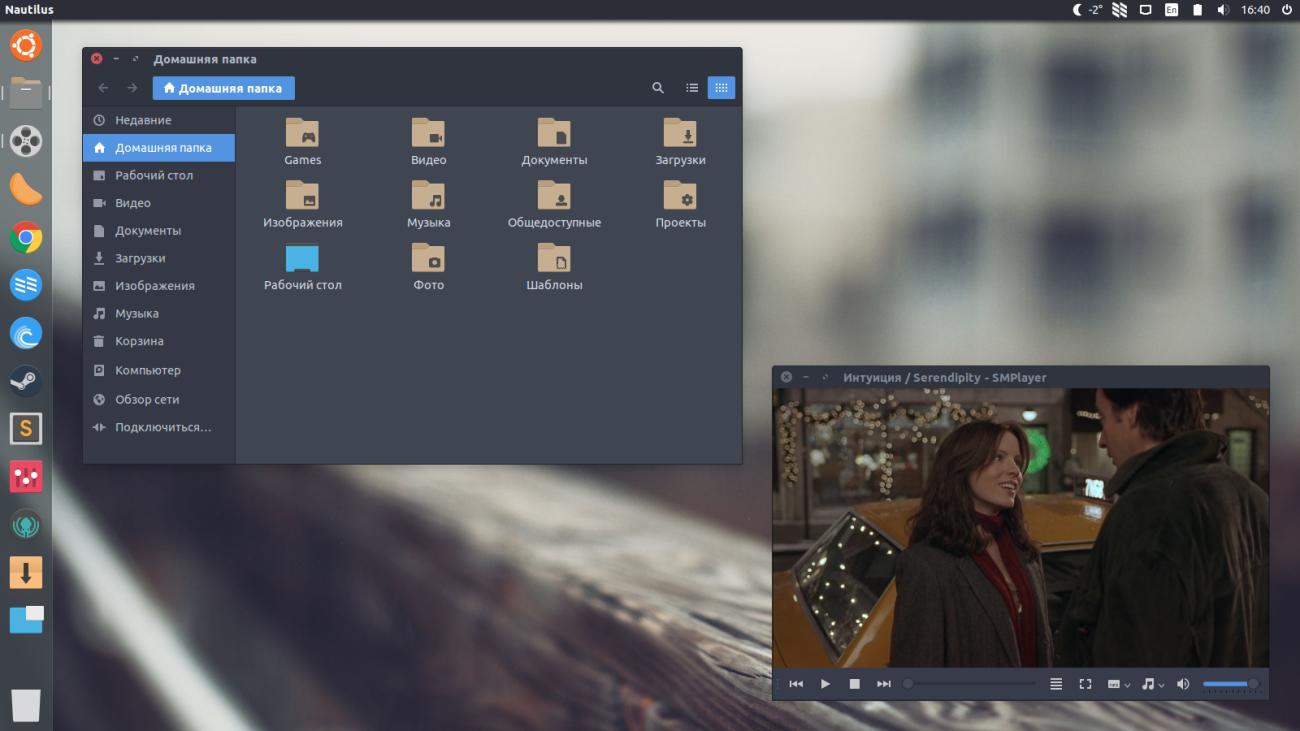
Task: Adjust the SMPlayer volume slider
Action: click(1231, 684)
